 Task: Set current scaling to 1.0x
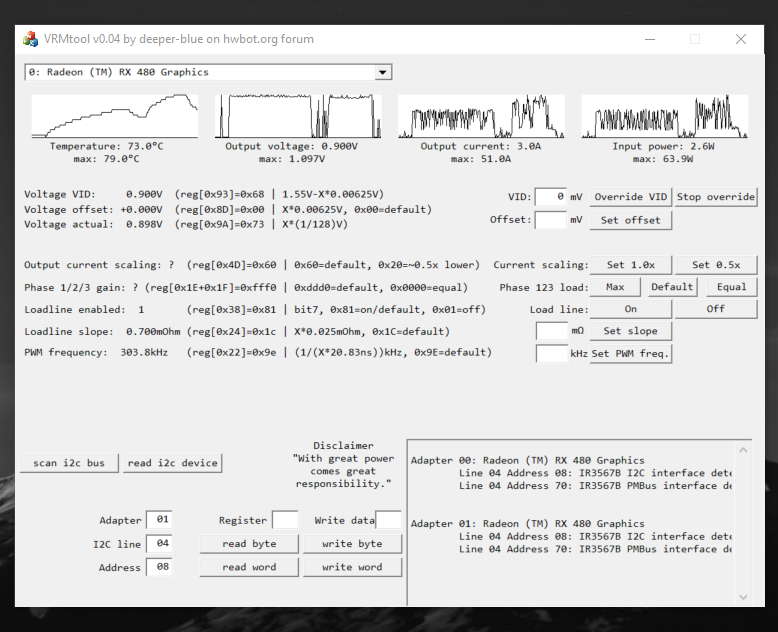tap(631, 265)
